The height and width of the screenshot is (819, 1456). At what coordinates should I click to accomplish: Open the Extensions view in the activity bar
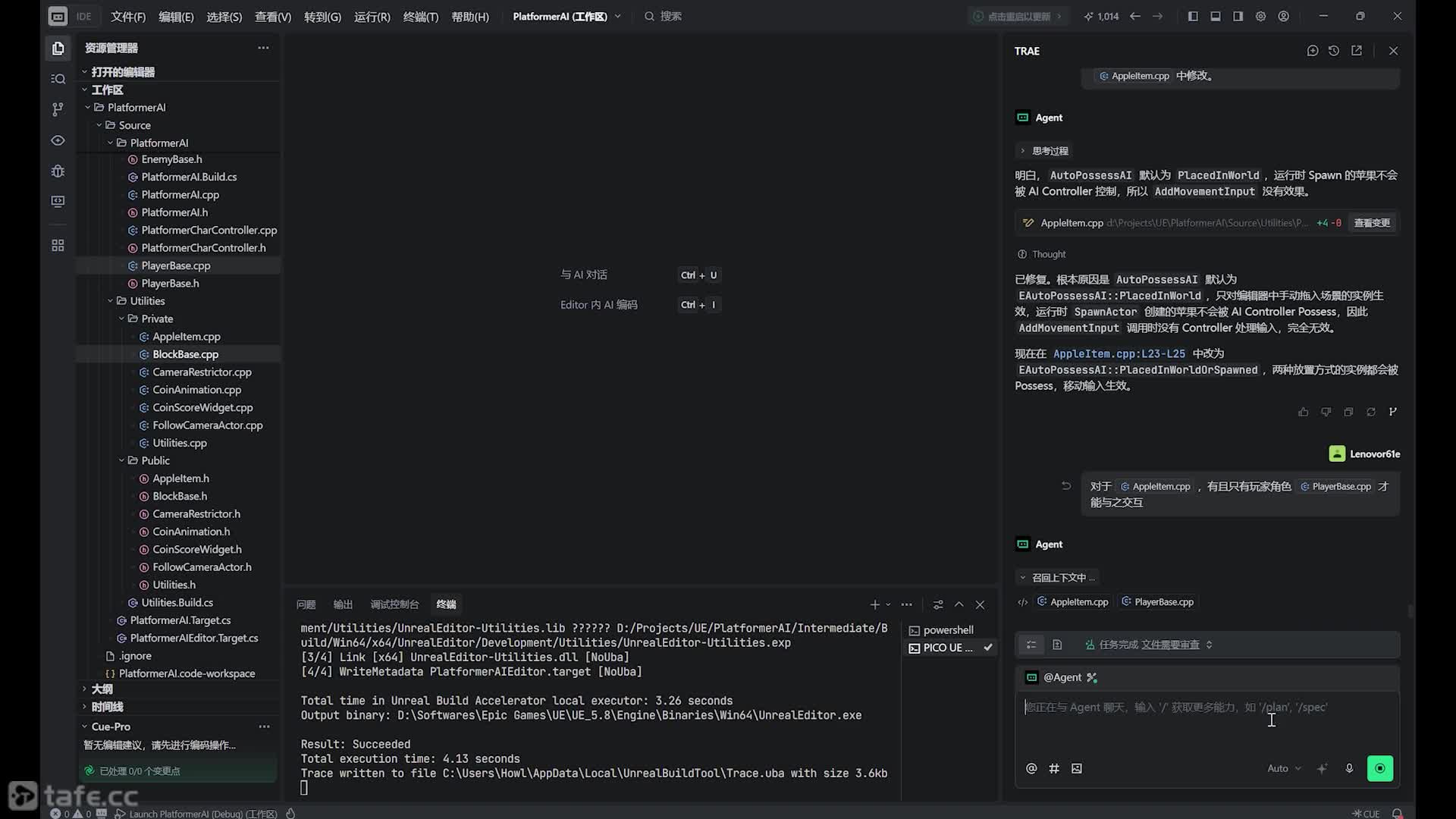pyautogui.click(x=58, y=246)
